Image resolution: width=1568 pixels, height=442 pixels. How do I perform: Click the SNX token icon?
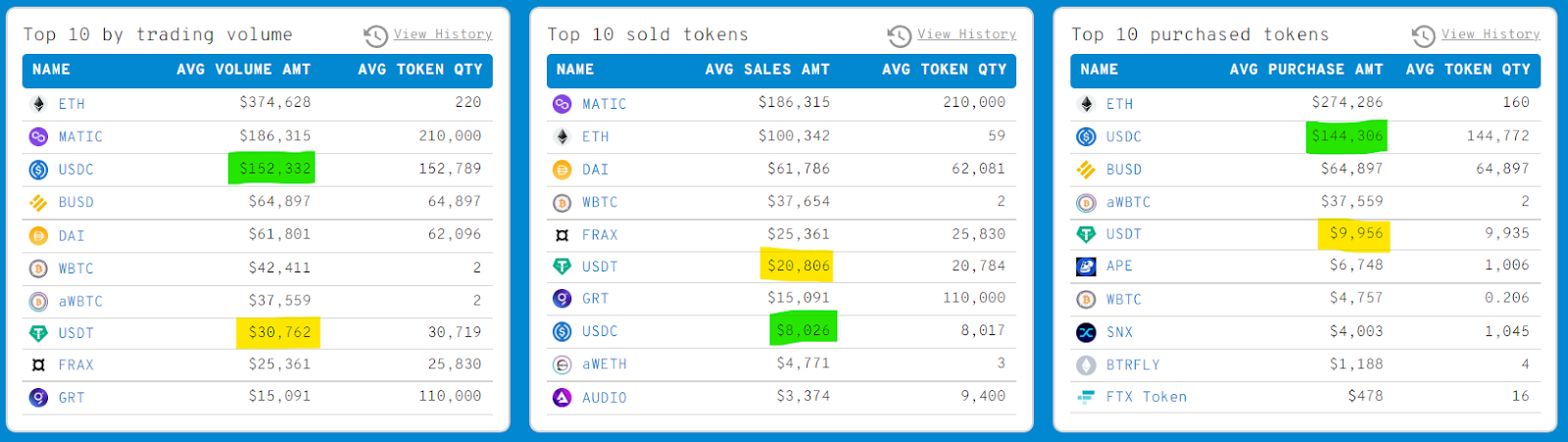(x=1086, y=332)
